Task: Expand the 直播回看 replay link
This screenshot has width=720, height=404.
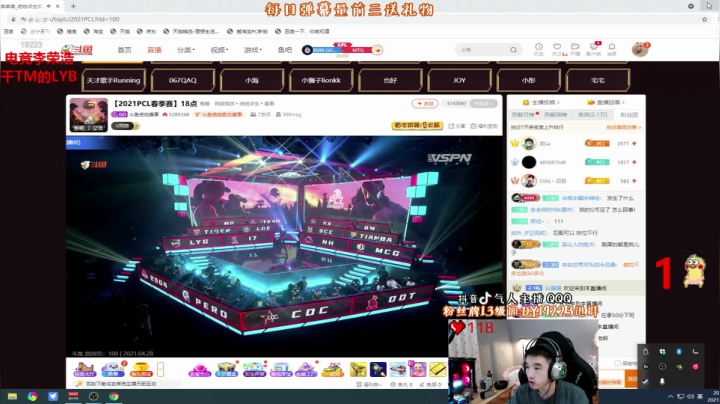Action: (x=606, y=102)
